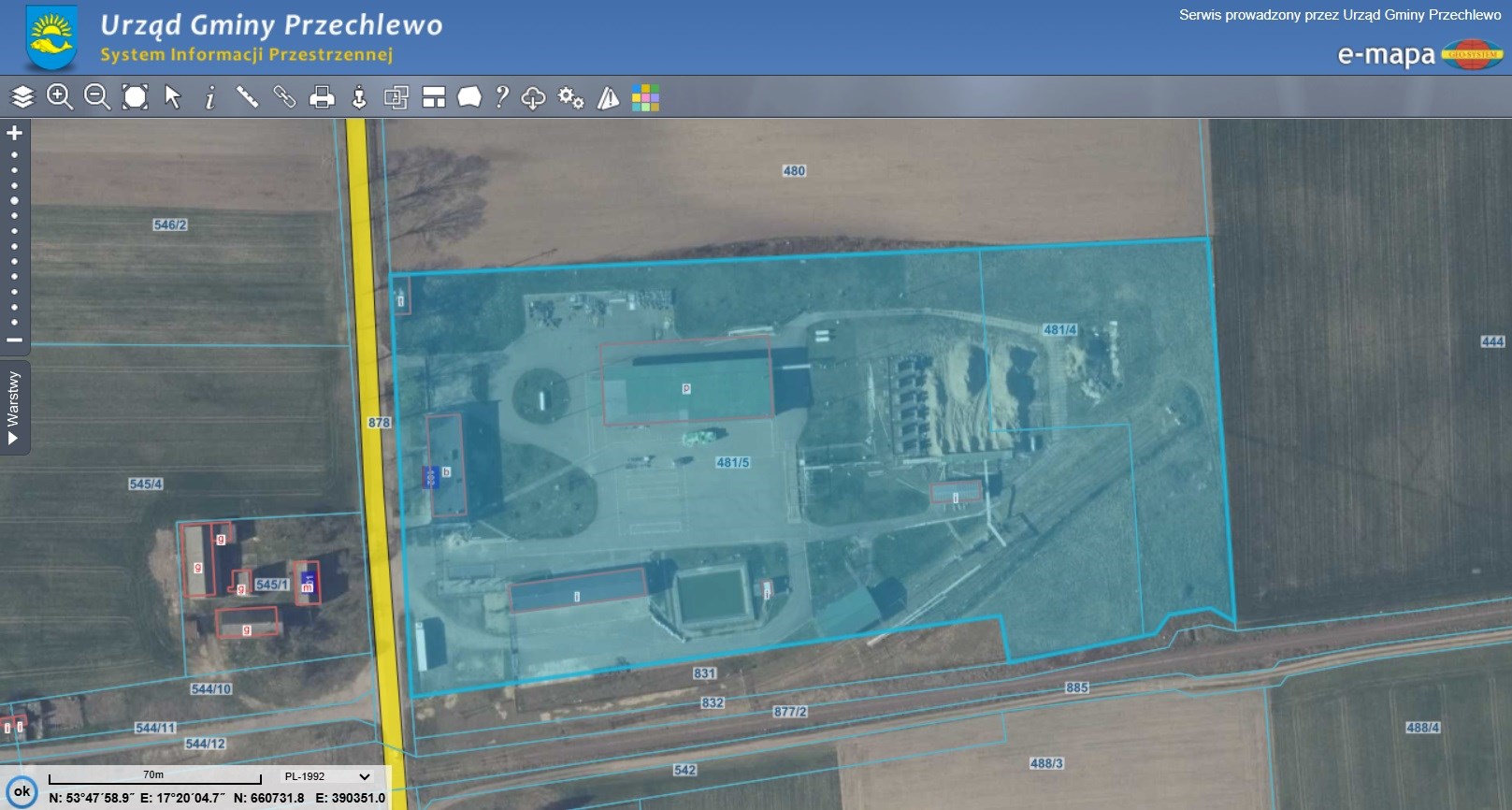Open the PL-1992 coordinate system dropdown

click(x=326, y=776)
